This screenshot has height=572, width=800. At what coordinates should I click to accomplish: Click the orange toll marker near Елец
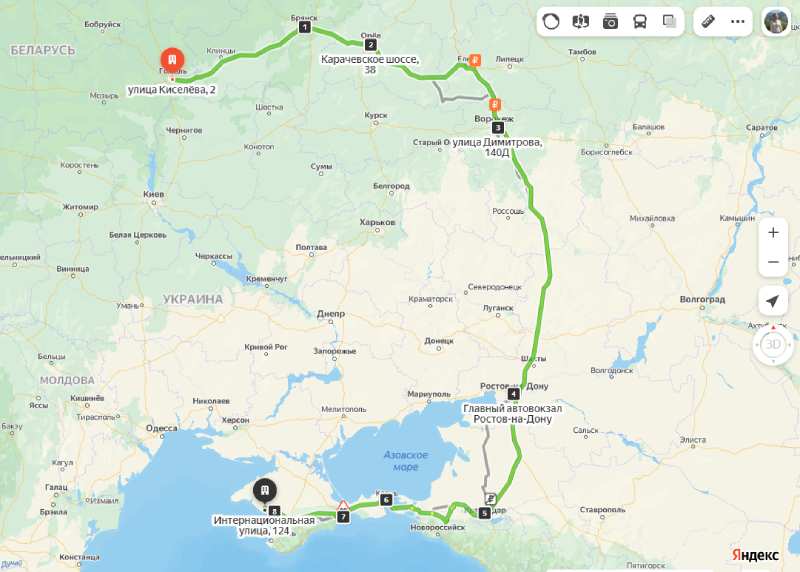coord(476,61)
